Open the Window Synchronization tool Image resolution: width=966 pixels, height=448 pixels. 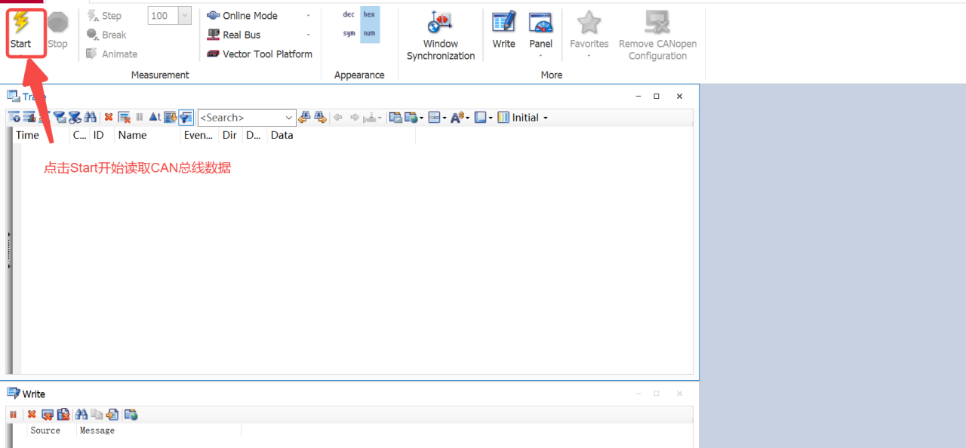(440, 34)
